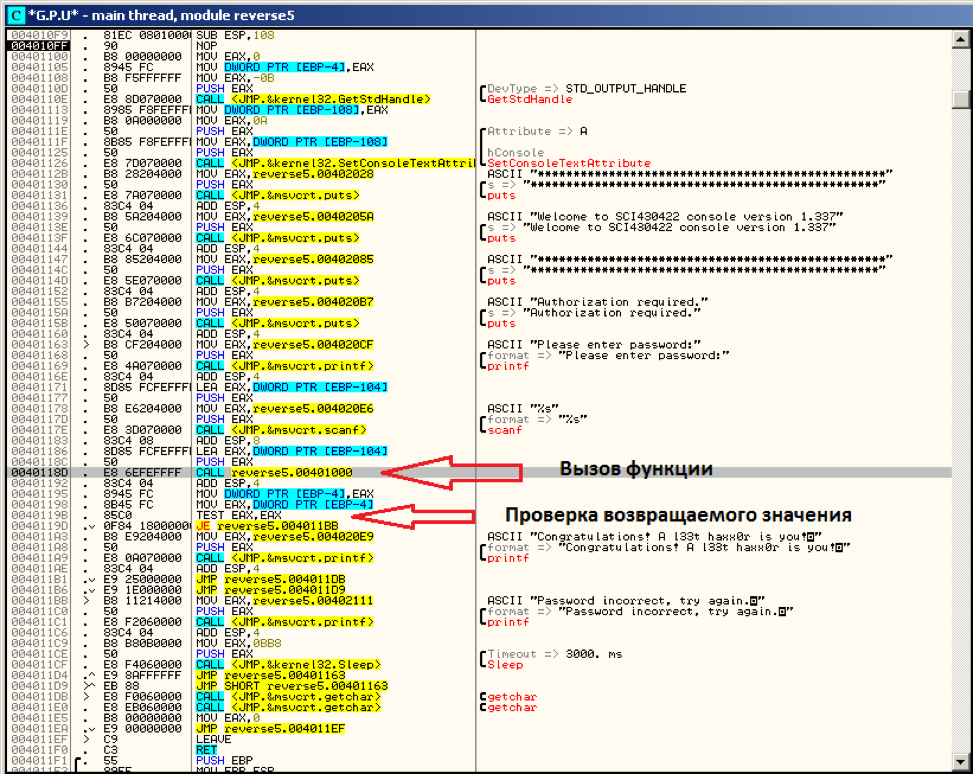
Task: Select MOV EAX,0BB8 instruction
Action: coord(239,643)
